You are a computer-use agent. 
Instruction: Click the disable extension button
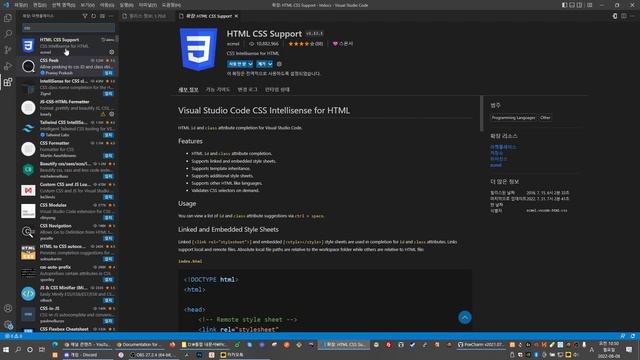[237, 64]
